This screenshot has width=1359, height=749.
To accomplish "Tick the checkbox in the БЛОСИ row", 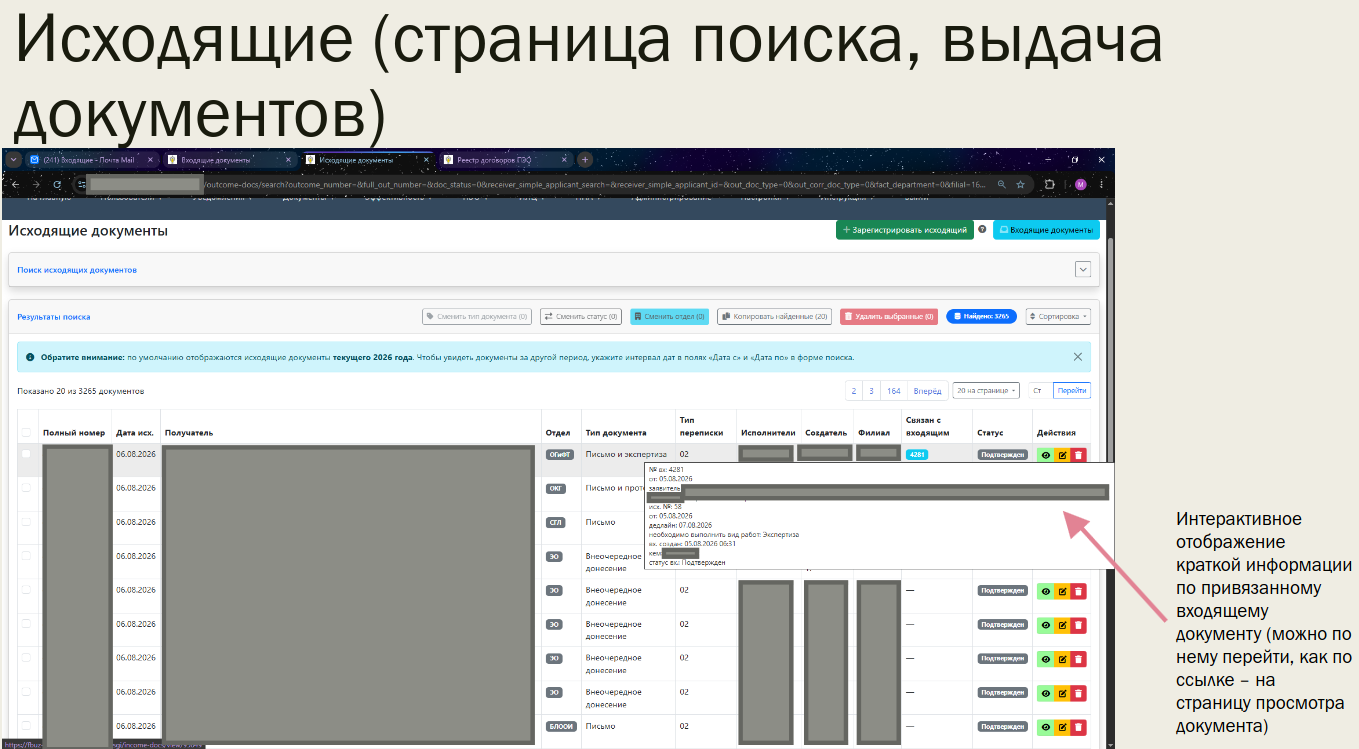I will tap(26, 726).
